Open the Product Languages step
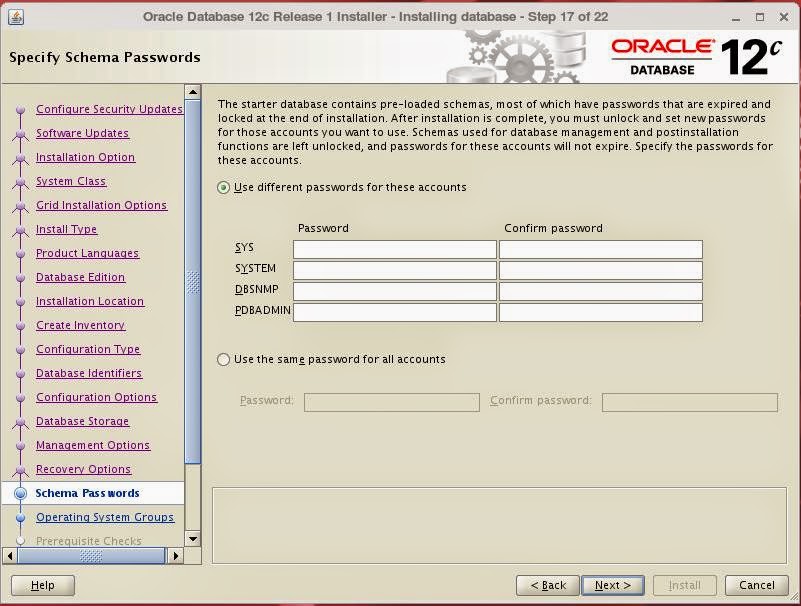 coord(87,253)
